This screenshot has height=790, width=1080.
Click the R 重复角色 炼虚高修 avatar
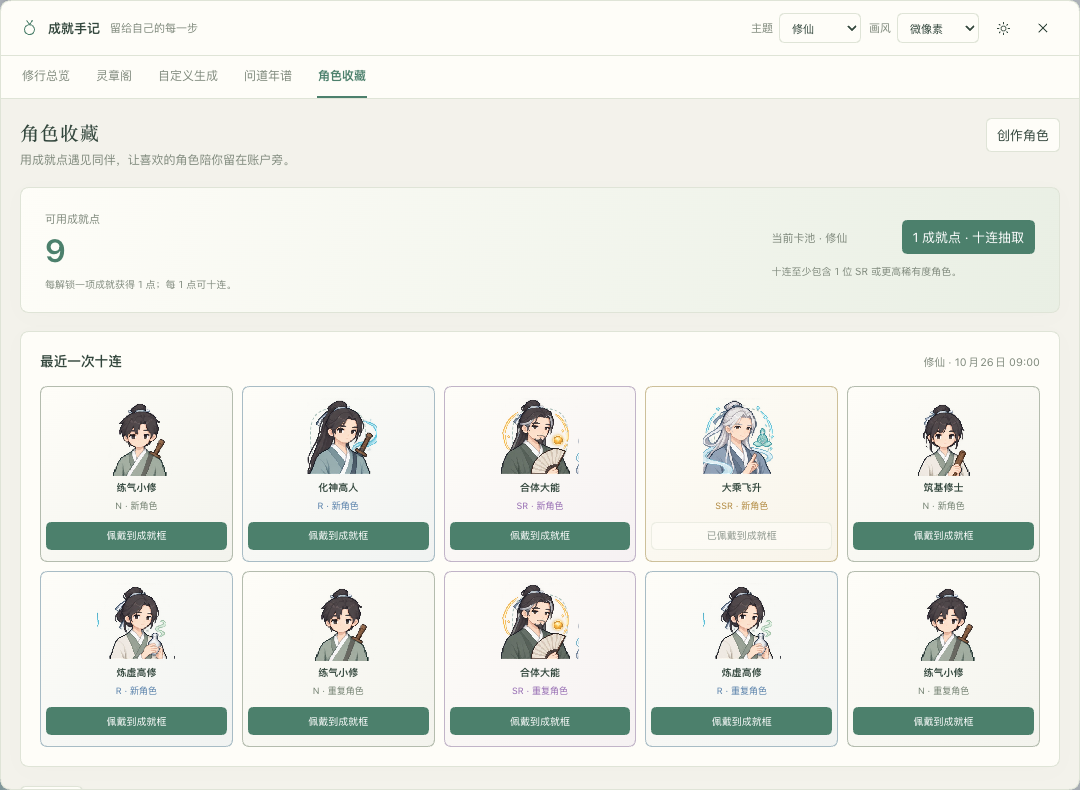point(741,623)
